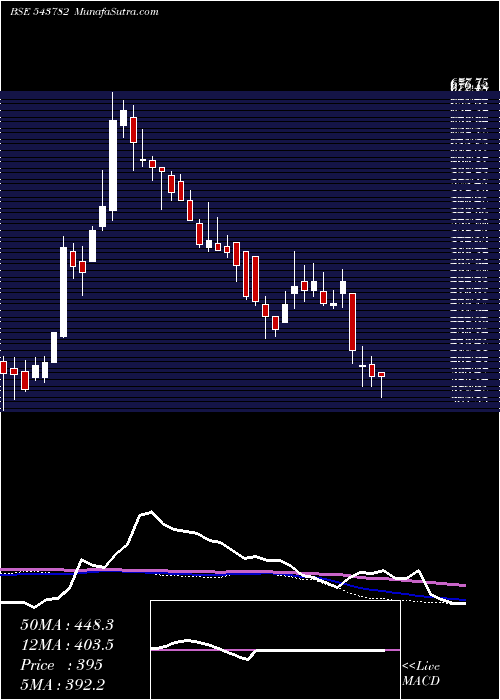The image size is (500, 700).
Task: Click the BSE 543782 ticker label
Action: [x=39, y=11]
